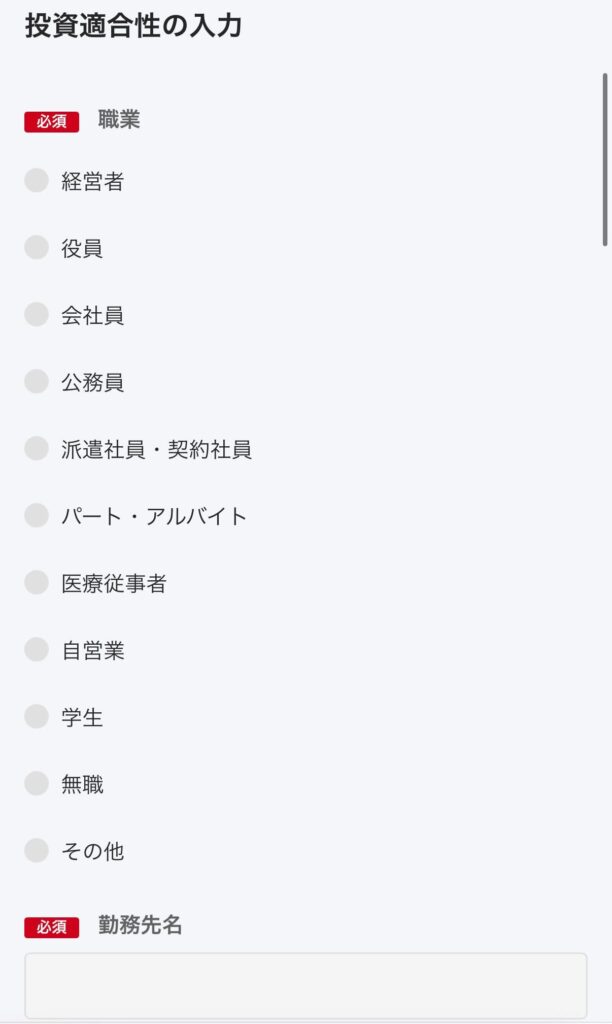This screenshot has width=612, height=1024.
Task: Click the 投資適合性の入力 page heading
Action: (133, 27)
